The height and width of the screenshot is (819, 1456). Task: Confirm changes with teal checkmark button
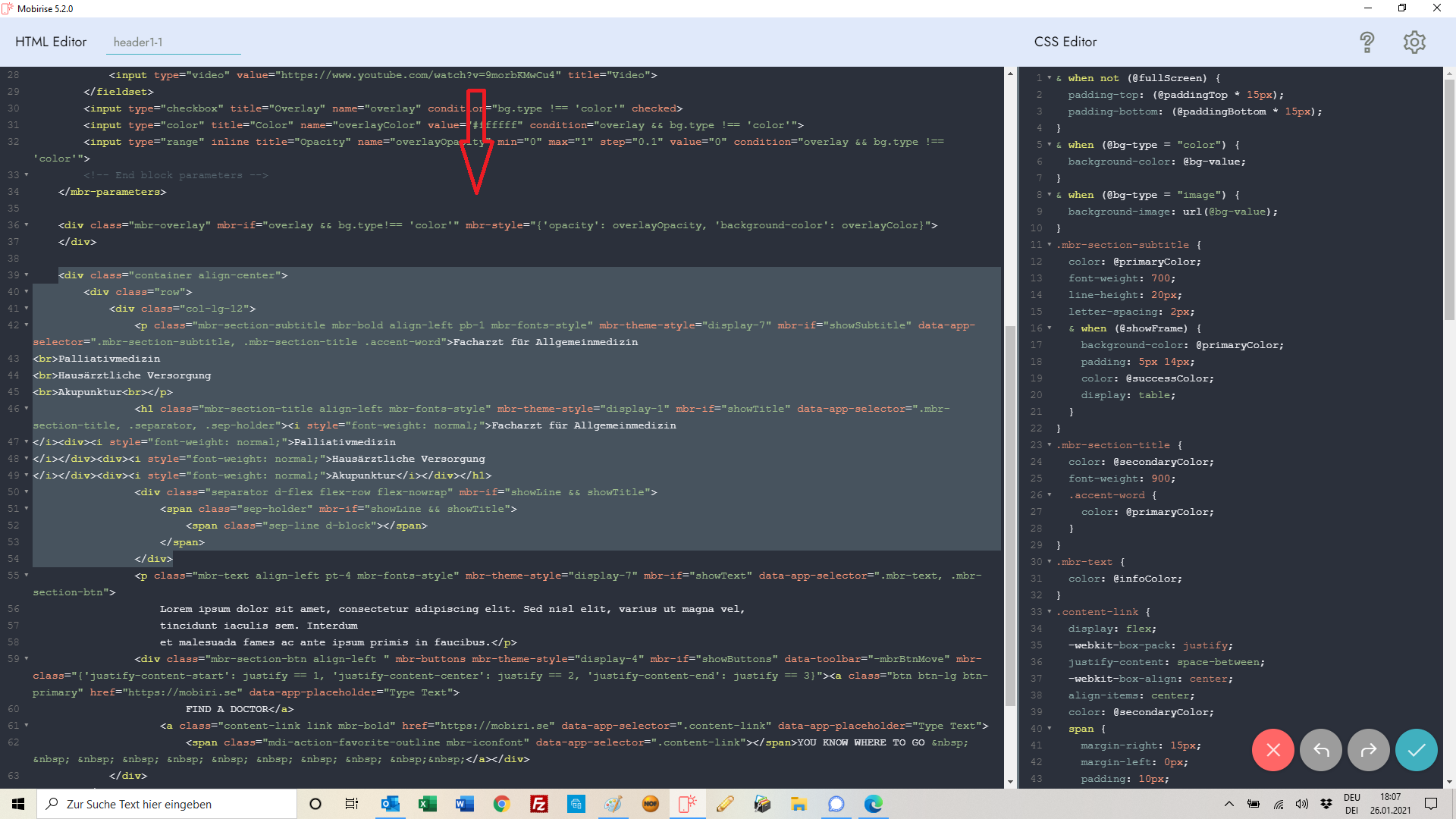tap(1416, 750)
